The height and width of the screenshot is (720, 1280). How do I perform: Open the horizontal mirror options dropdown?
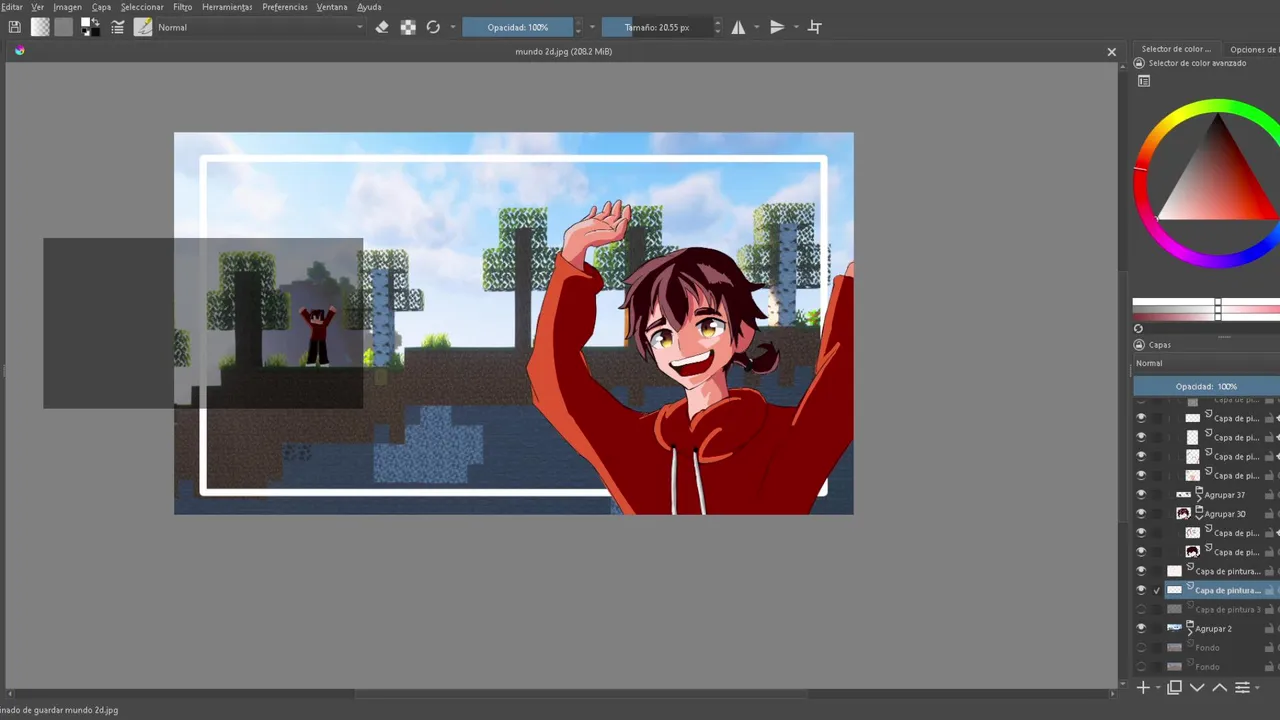[756, 27]
